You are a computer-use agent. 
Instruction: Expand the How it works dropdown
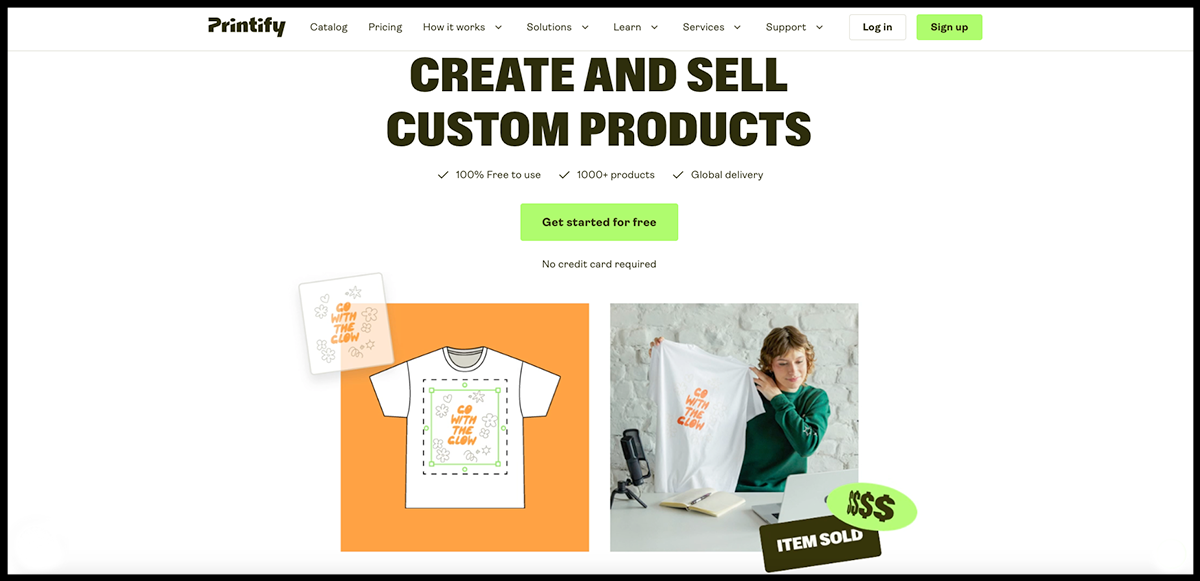click(462, 27)
